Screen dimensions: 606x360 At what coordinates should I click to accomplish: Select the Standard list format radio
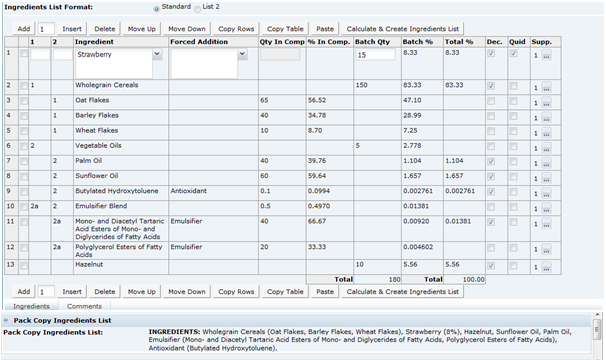click(157, 9)
